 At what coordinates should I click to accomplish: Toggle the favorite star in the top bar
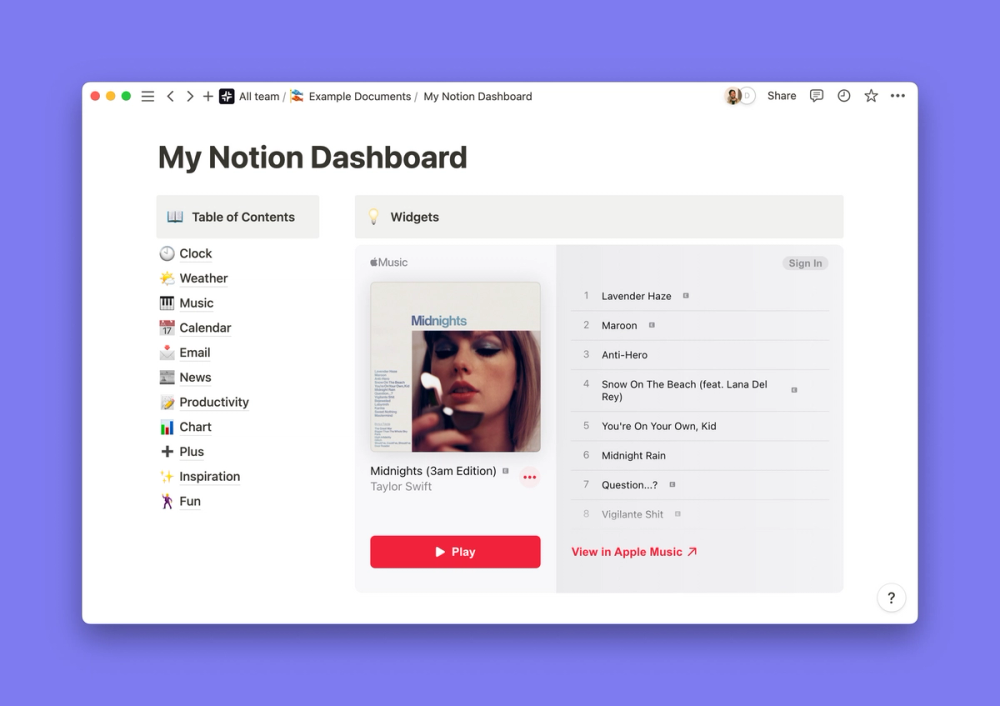tap(870, 95)
